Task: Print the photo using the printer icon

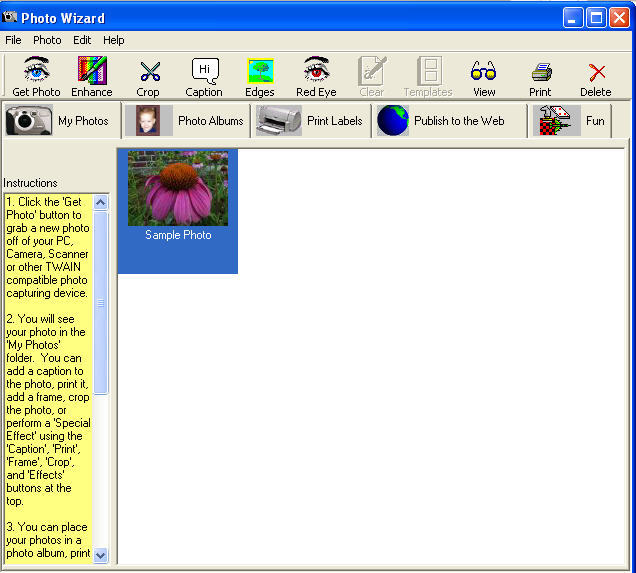Action: [541, 72]
